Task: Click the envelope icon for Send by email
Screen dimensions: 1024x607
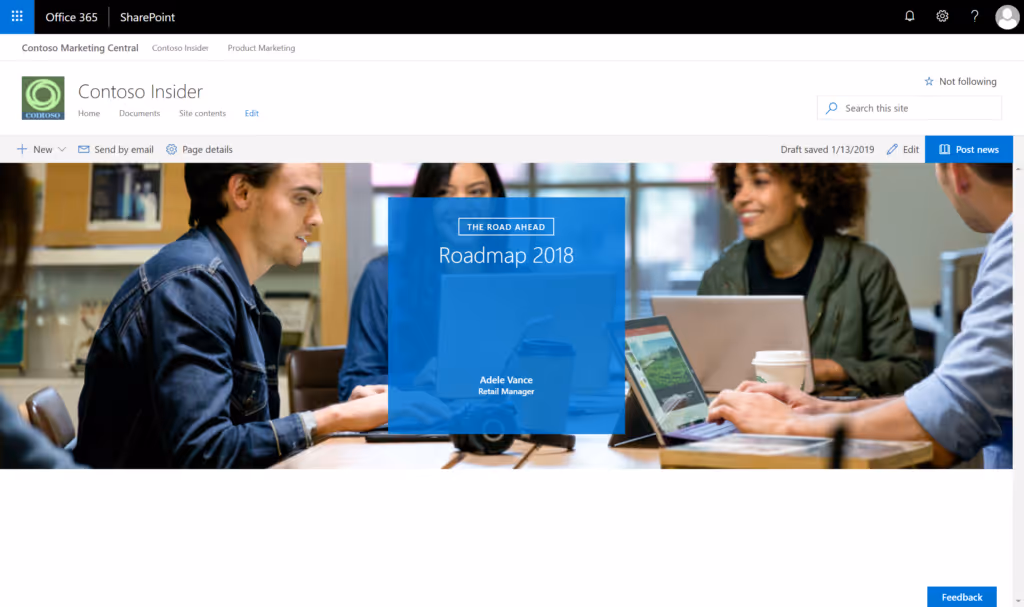Action: point(84,149)
